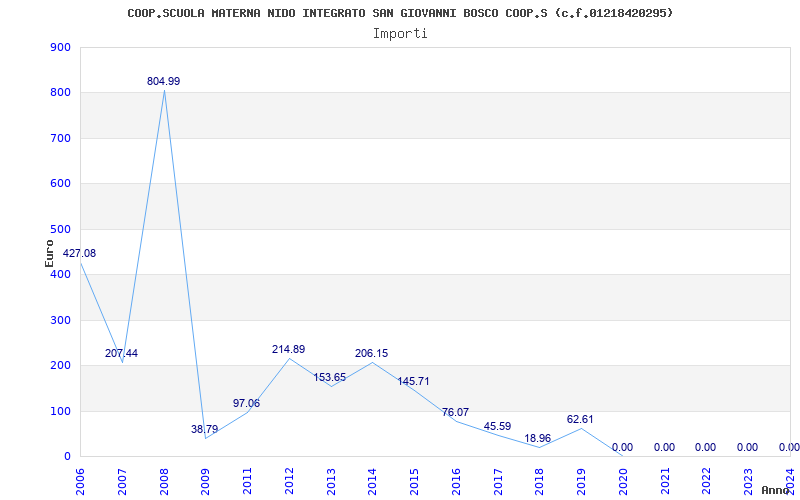Click the 800 y-axis tick label
This screenshot has width=800, height=500.
(x=61, y=92)
